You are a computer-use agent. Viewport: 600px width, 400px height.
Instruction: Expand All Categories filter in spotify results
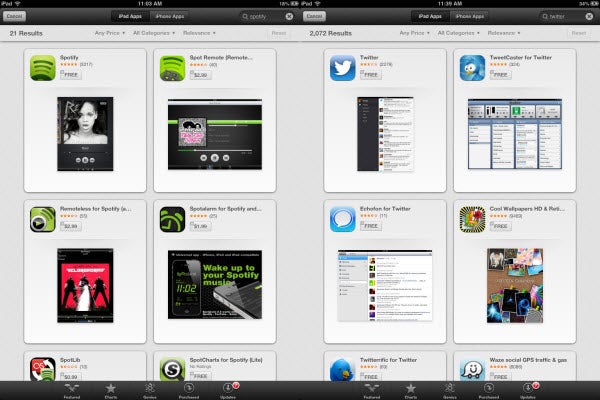154,33
